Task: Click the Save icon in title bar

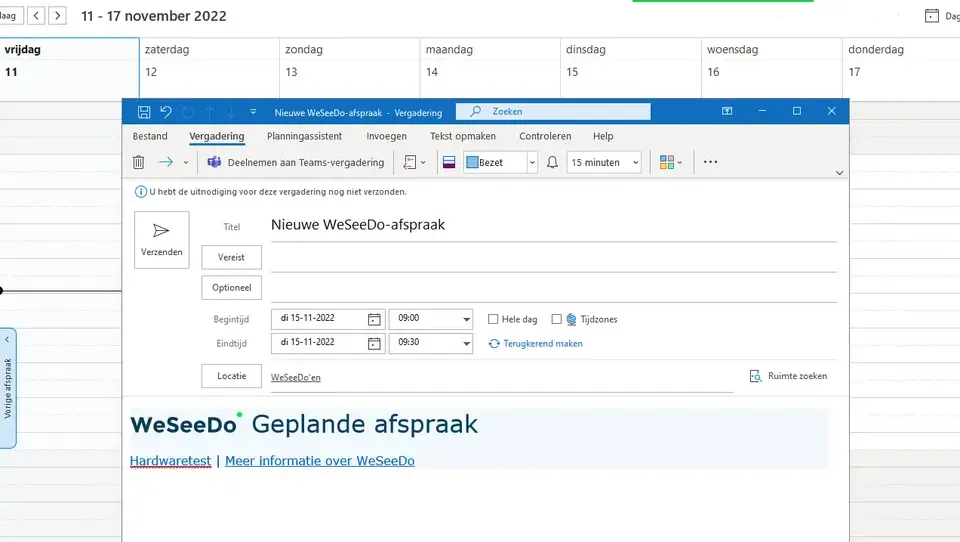Action: (144, 111)
